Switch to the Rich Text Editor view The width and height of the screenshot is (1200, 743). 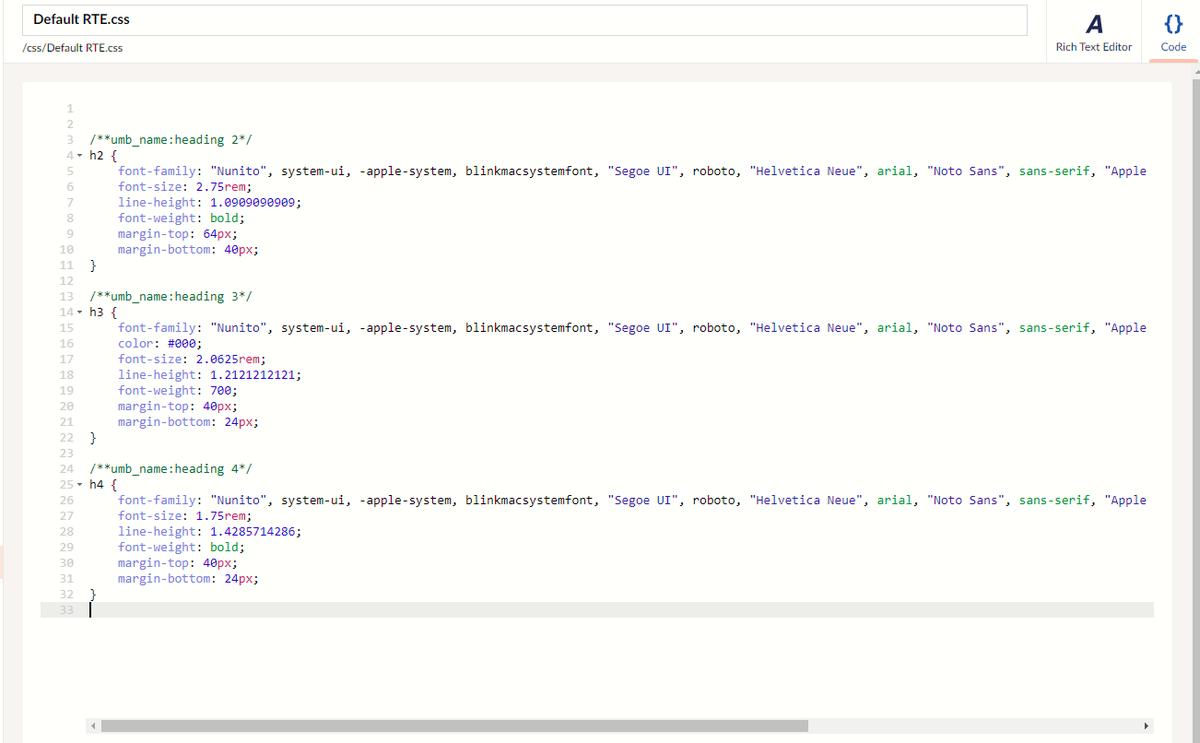tap(1093, 31)
